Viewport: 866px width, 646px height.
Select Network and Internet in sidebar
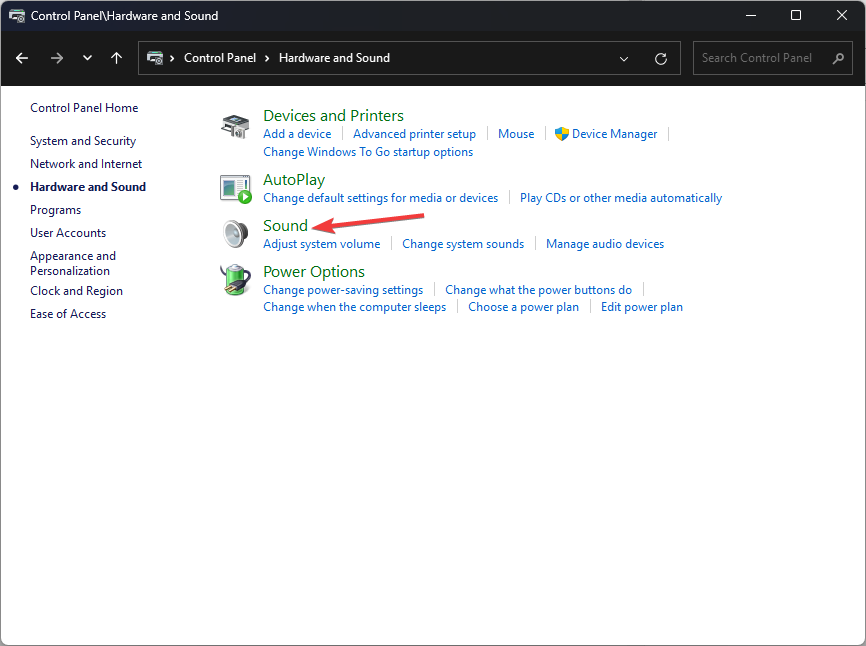click(x=86, y=164)
